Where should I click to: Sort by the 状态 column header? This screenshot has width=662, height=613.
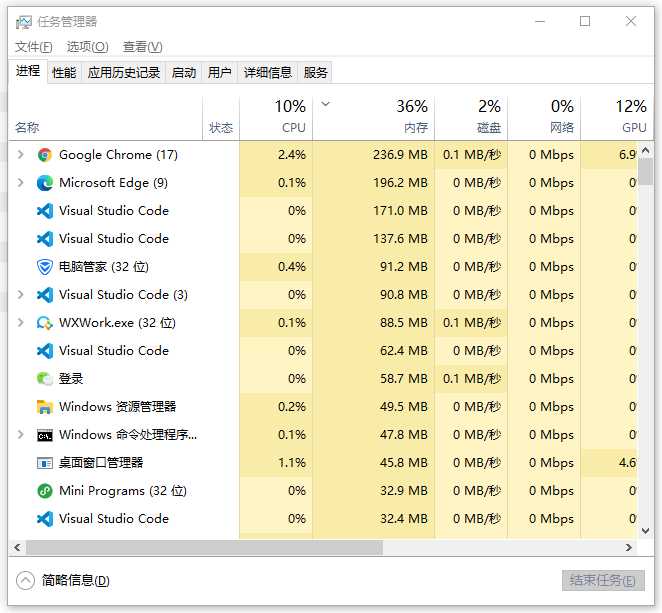coord(221,118)
